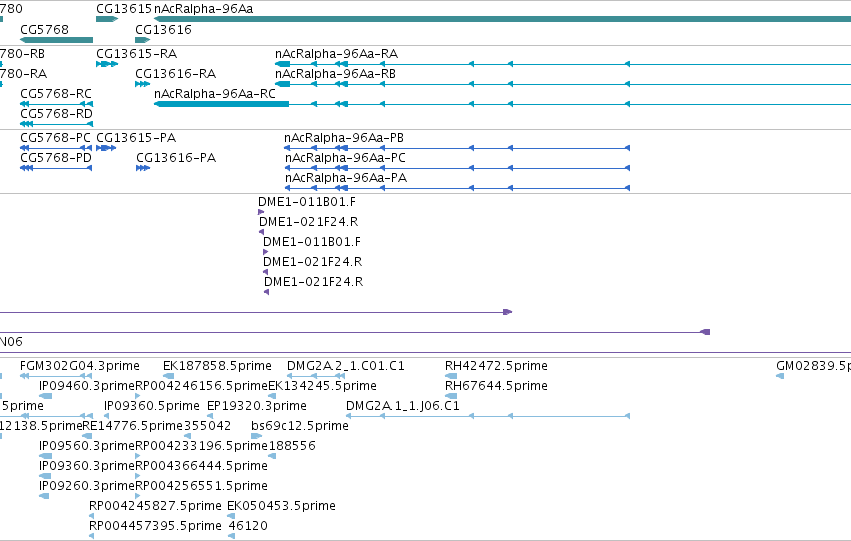Screen dimensions: 851x541
Task: Open EST IP09360.5prime
Action: 152,406
